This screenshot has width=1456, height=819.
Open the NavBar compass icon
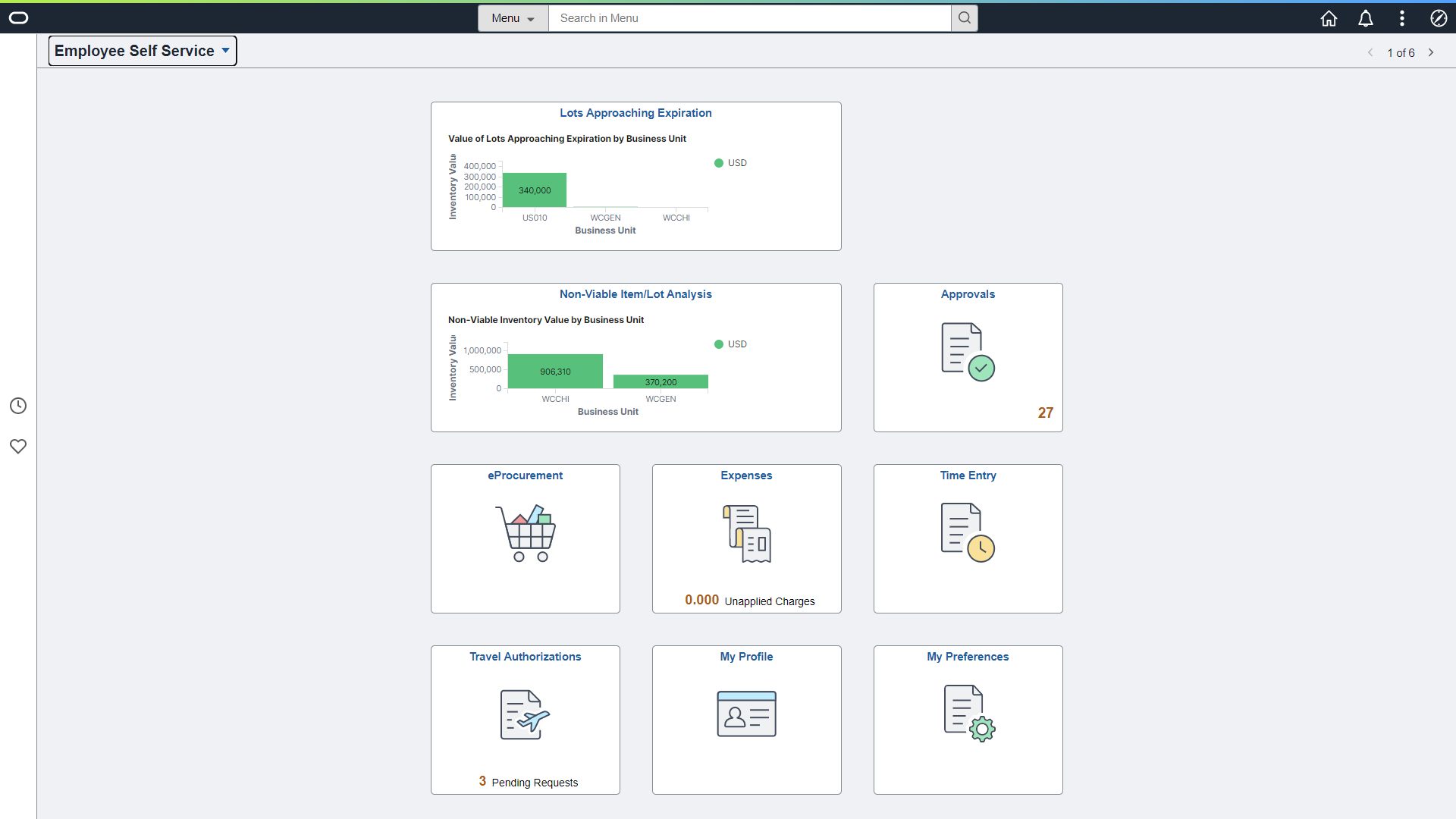click(1439, 18)
